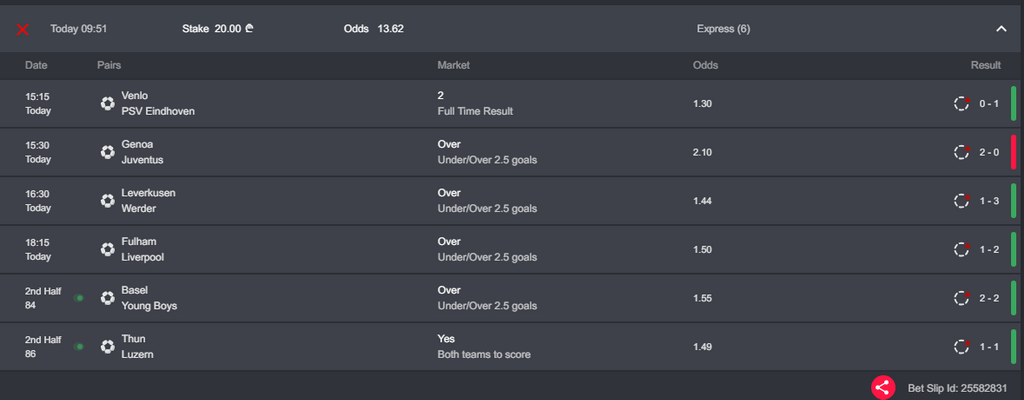
Task: Click soccer ball icon for Genoa match
Action: pos(107,152)
